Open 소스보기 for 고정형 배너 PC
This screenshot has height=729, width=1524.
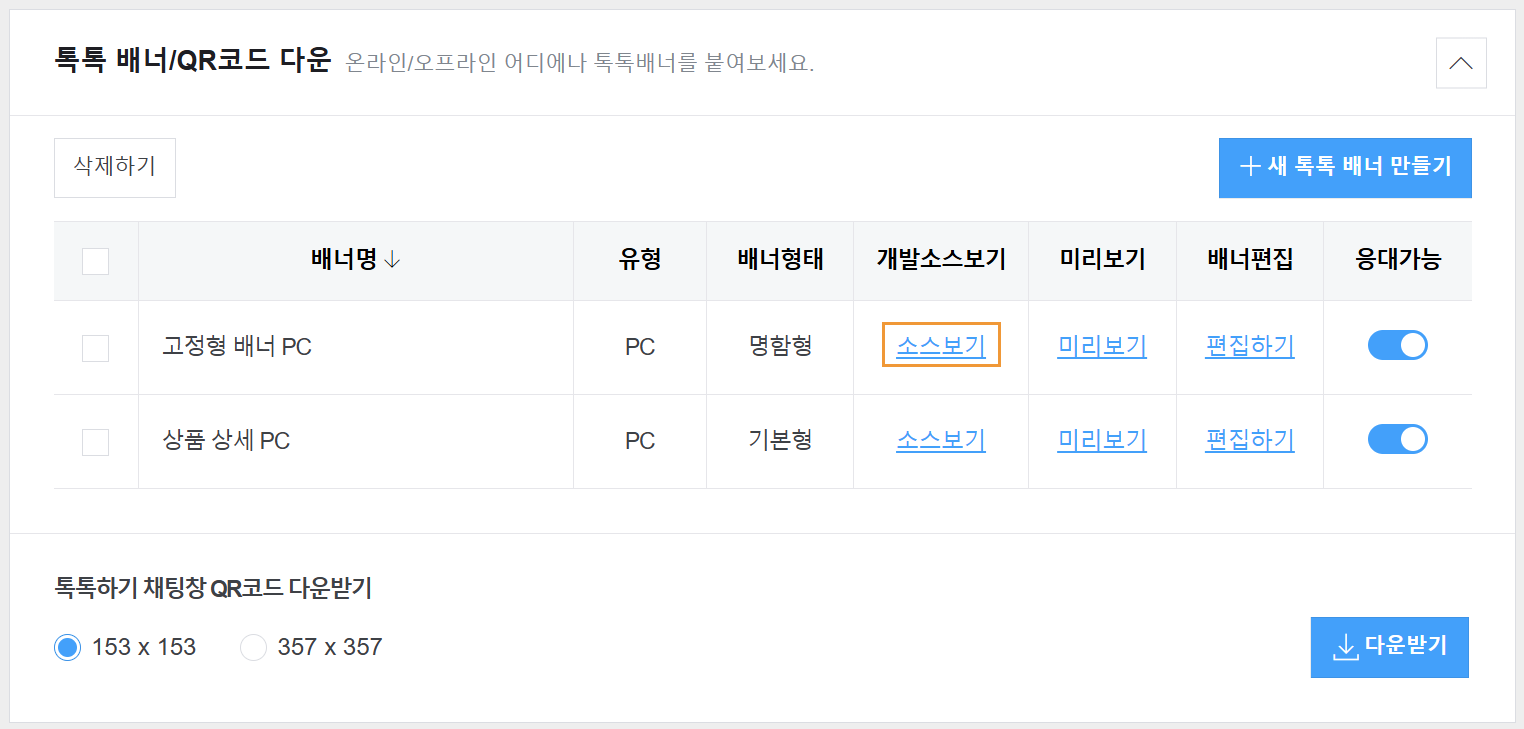940,346
